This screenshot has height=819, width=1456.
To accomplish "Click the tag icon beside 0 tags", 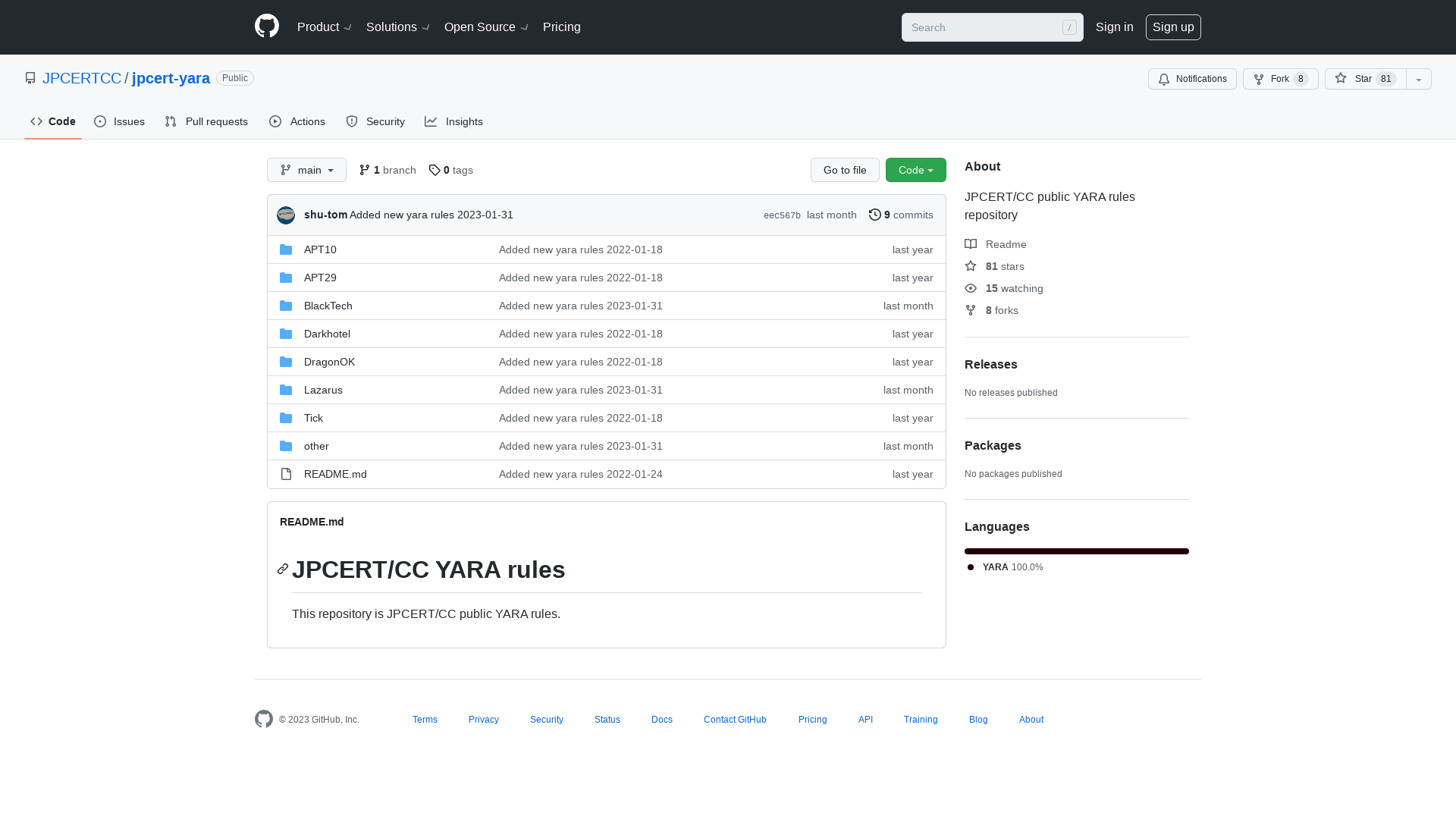I will (435, 170).
